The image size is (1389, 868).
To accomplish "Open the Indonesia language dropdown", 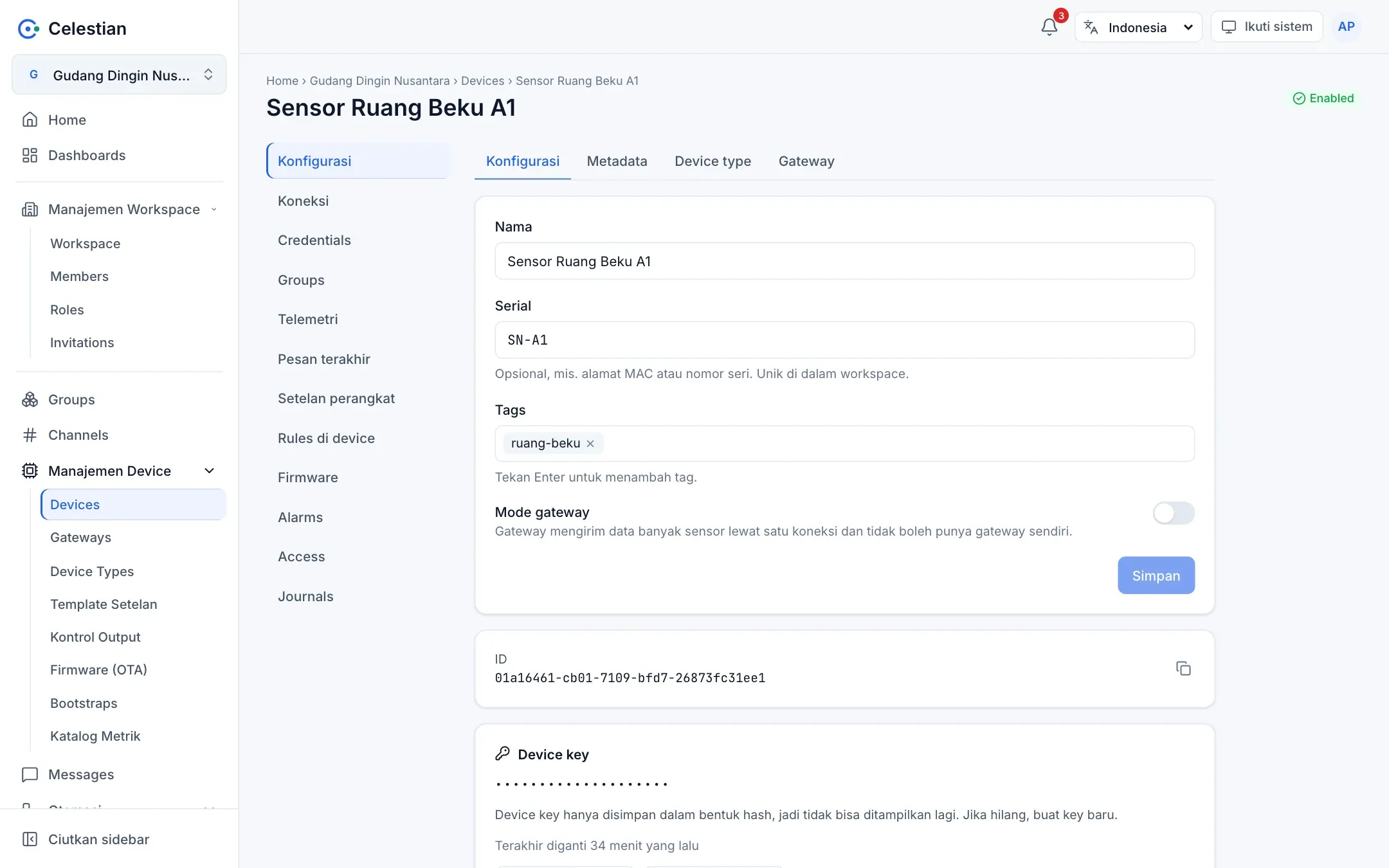I will [x=1138, y=27].
